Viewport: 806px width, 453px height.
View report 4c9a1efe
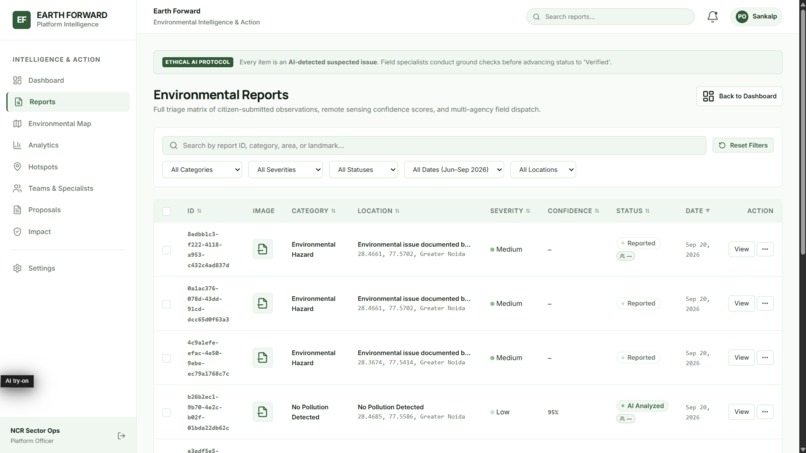tap(741, 357)
